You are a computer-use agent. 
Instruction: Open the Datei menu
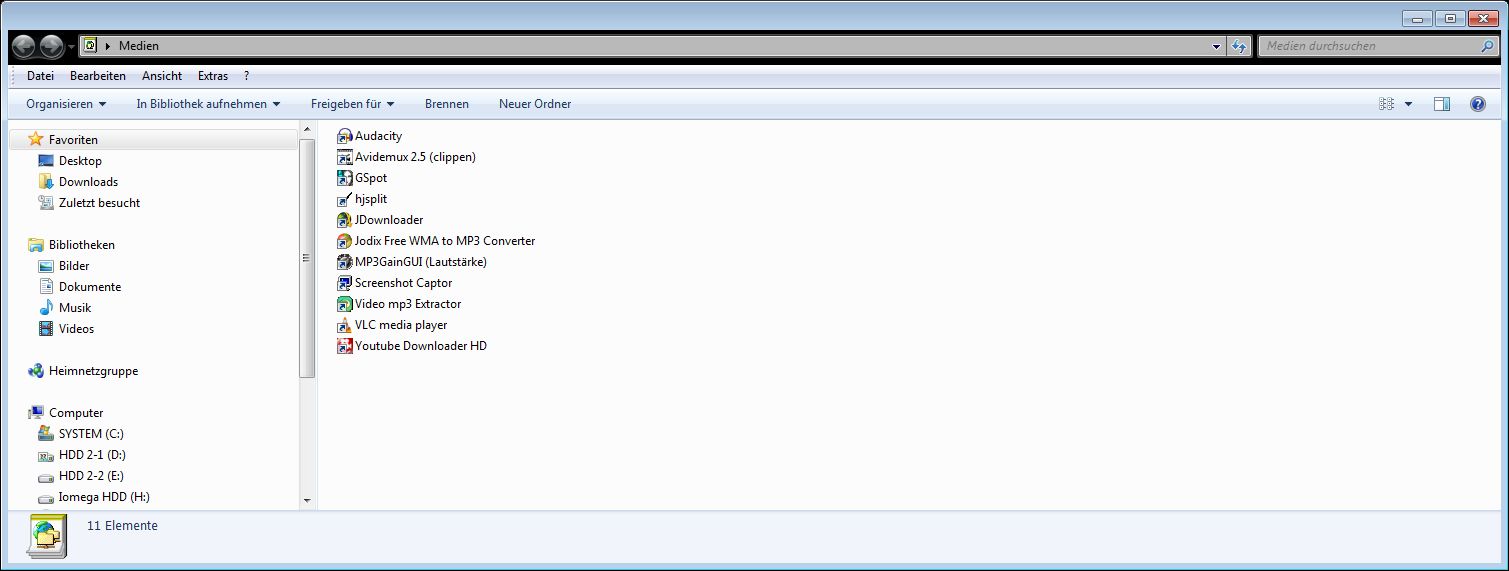click(x=41, y=76)
